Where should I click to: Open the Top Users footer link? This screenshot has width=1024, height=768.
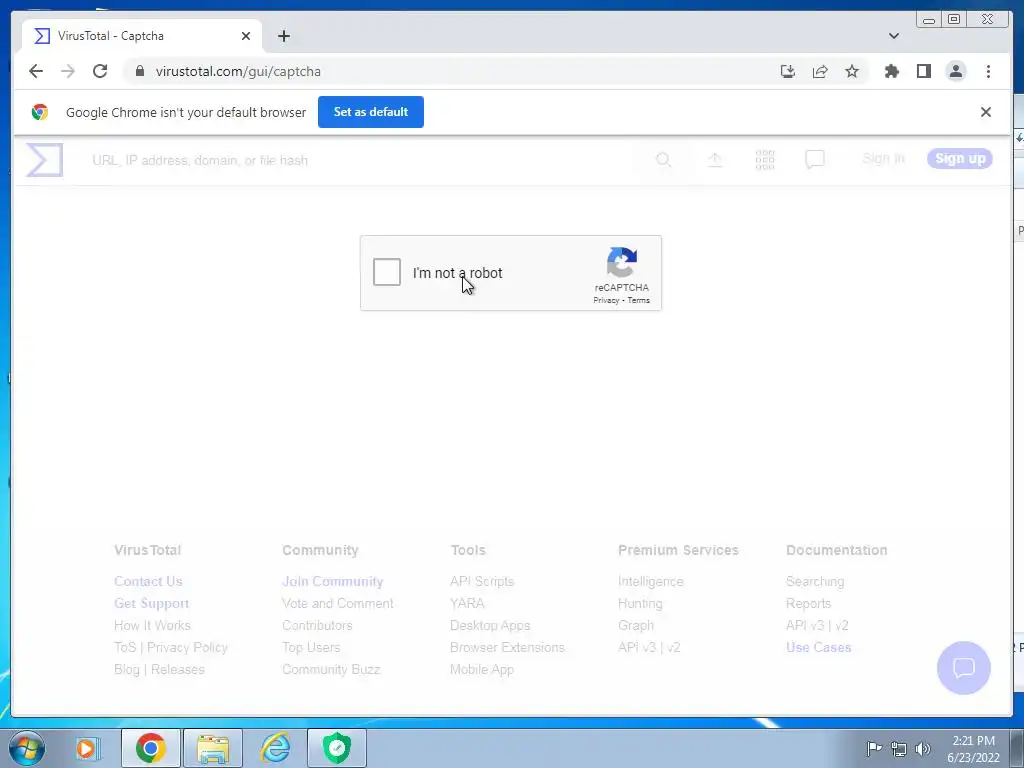tap(311, 648)
